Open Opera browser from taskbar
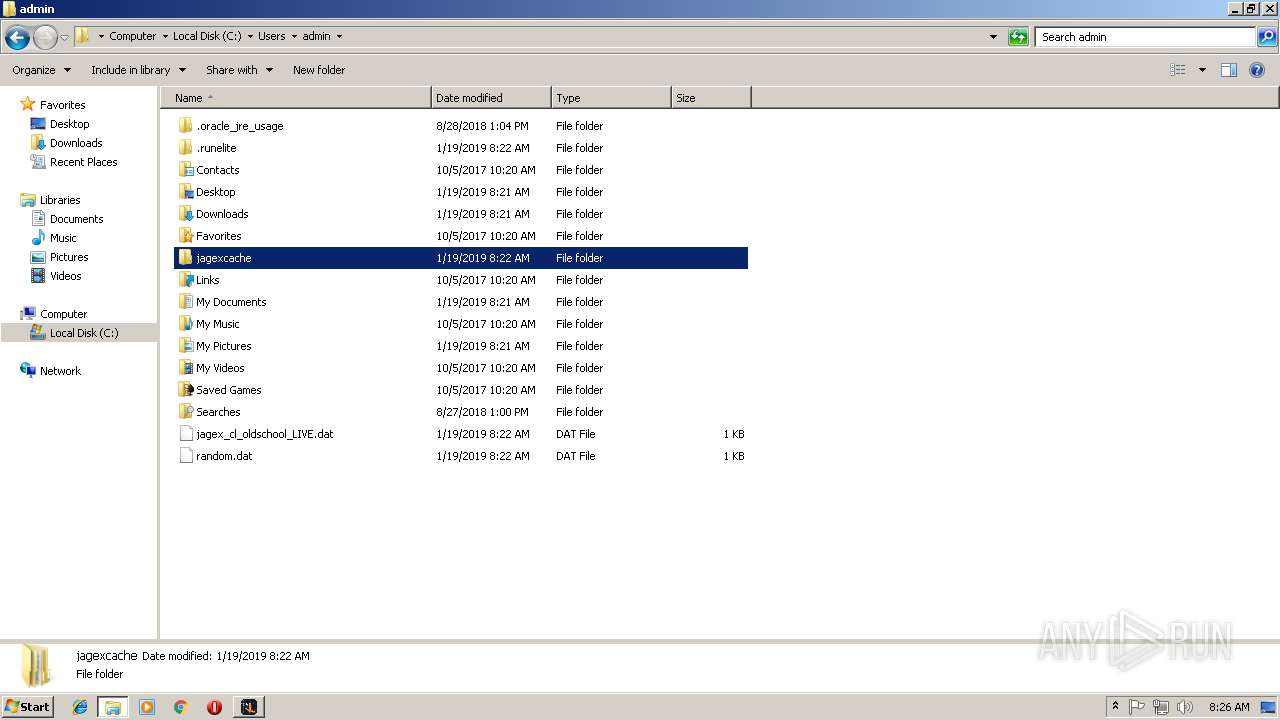The height and width of the screenshot is (720, 1280). [x=214, y=707]
